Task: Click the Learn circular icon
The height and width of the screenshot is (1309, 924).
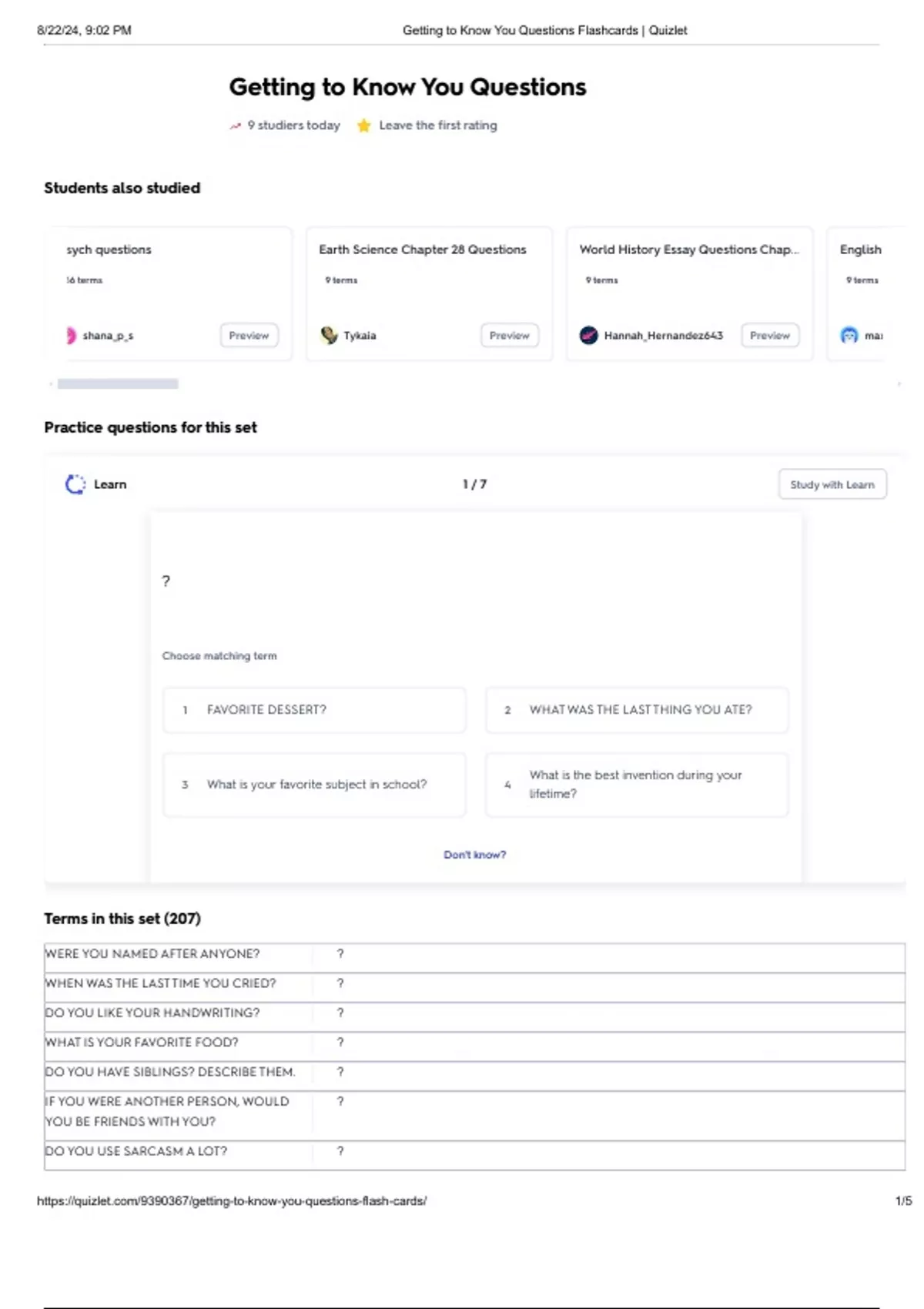Action: point(75,484)
